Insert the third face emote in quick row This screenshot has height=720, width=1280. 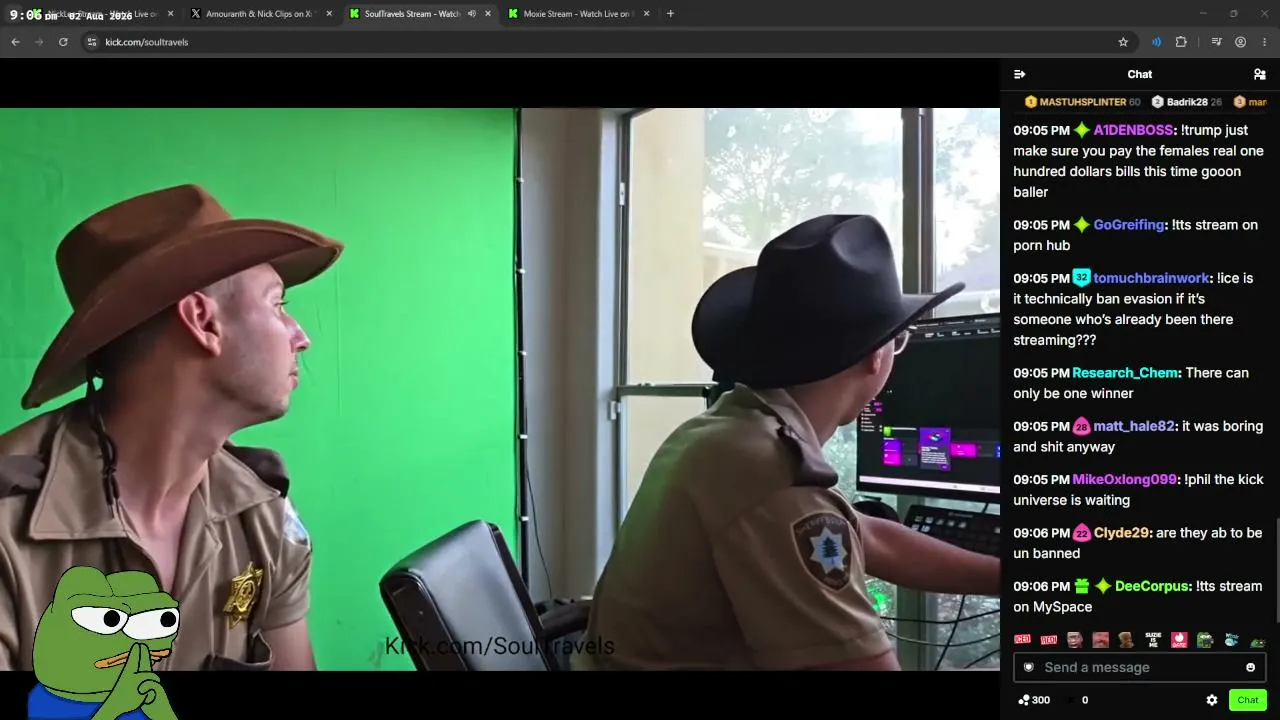click(1074, 640)
